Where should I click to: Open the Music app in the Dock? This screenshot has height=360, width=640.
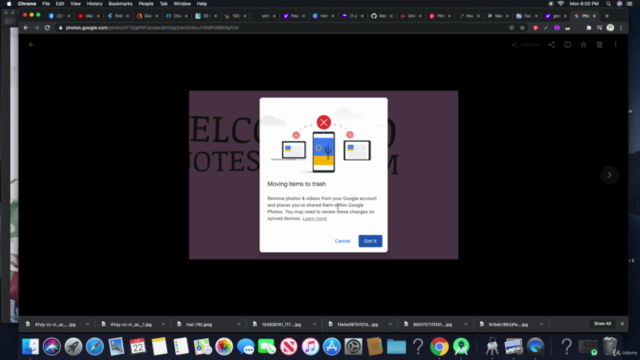point(310,347)
